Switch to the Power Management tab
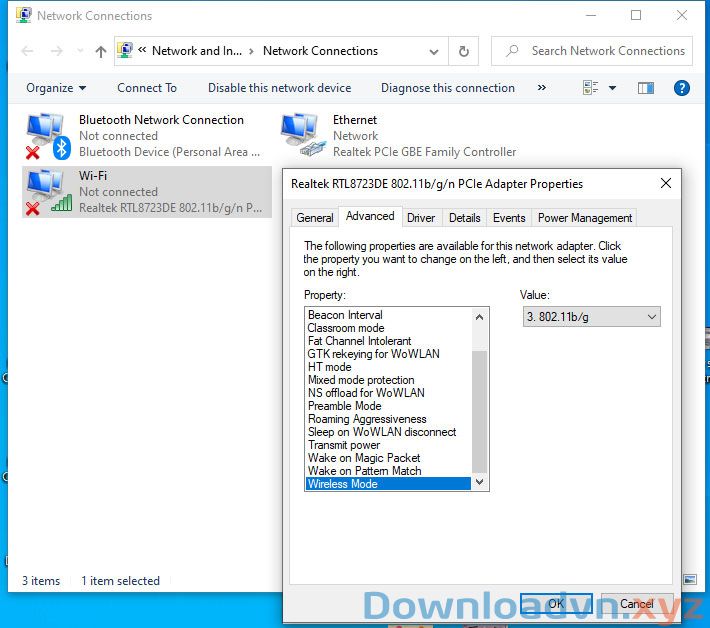Image resolution: width=710 pixels, height=628 pixels. 585,218
